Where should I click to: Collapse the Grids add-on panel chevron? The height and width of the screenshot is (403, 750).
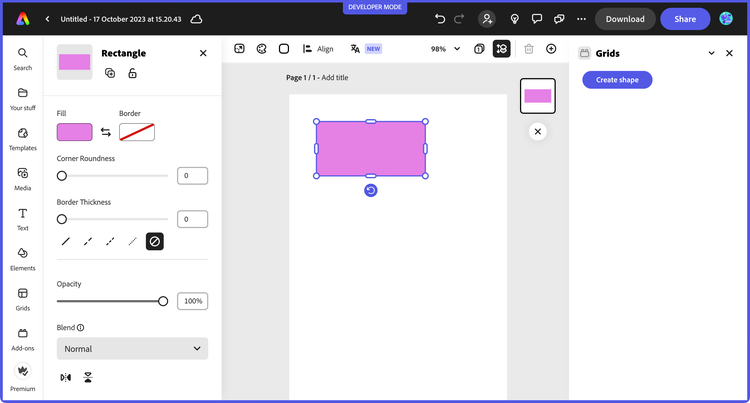tap(711, 53)
